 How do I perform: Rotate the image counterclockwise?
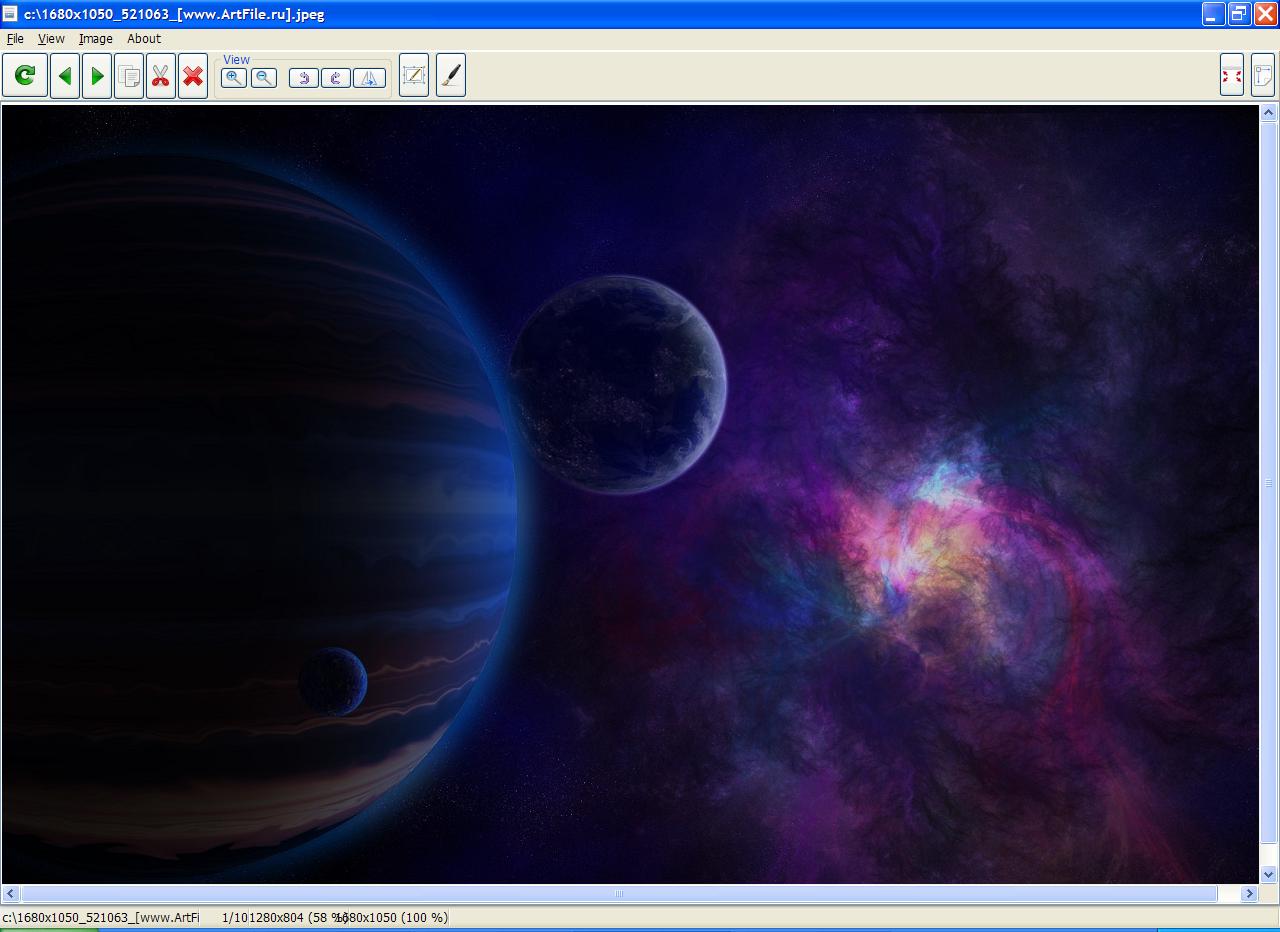pos(304,78)
